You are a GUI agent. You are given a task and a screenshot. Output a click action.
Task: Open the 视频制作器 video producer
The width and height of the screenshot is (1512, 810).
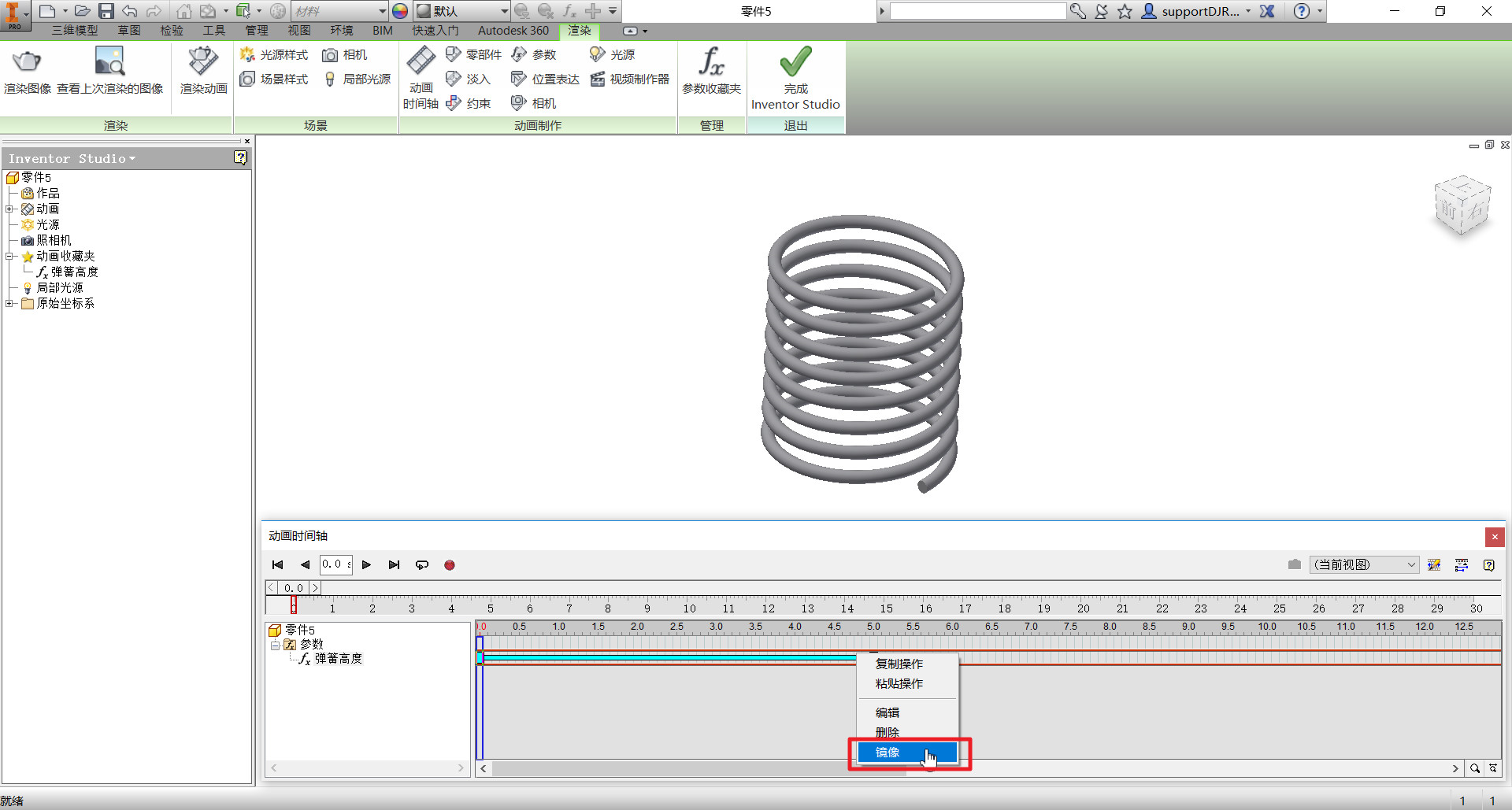click(x=630, y=79)
